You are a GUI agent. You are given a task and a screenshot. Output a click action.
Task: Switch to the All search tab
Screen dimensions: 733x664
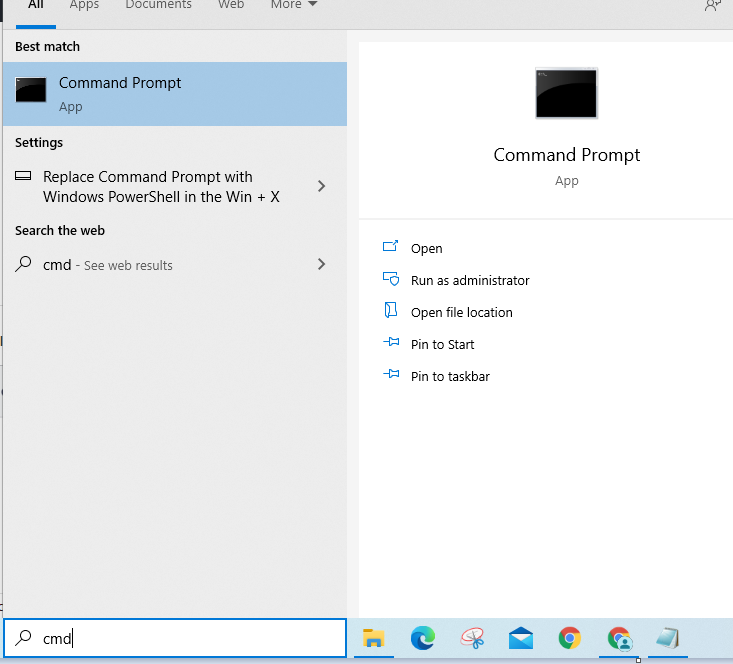tap(36, 6)
